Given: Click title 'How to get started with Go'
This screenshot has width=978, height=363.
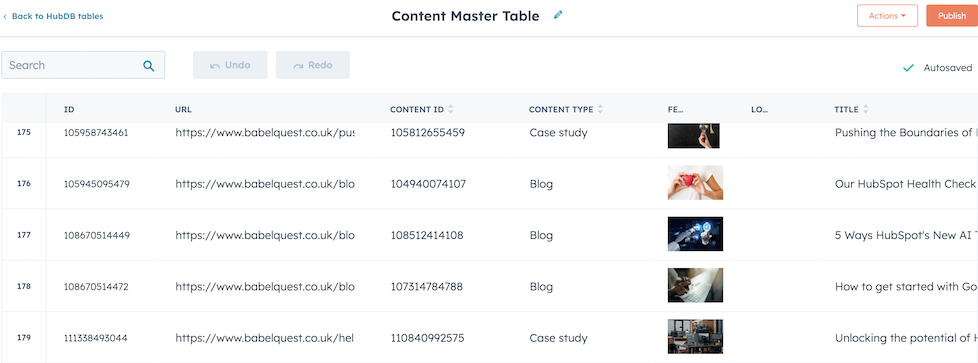Looking at the screenshot, I should click(906, 286).
